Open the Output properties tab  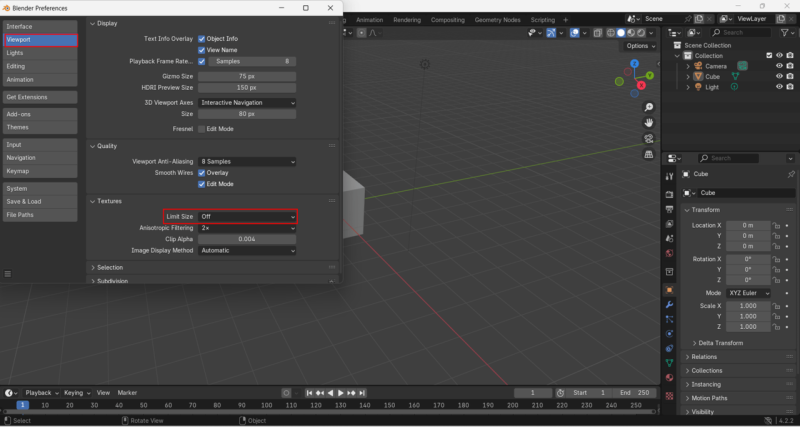(669, 209)
